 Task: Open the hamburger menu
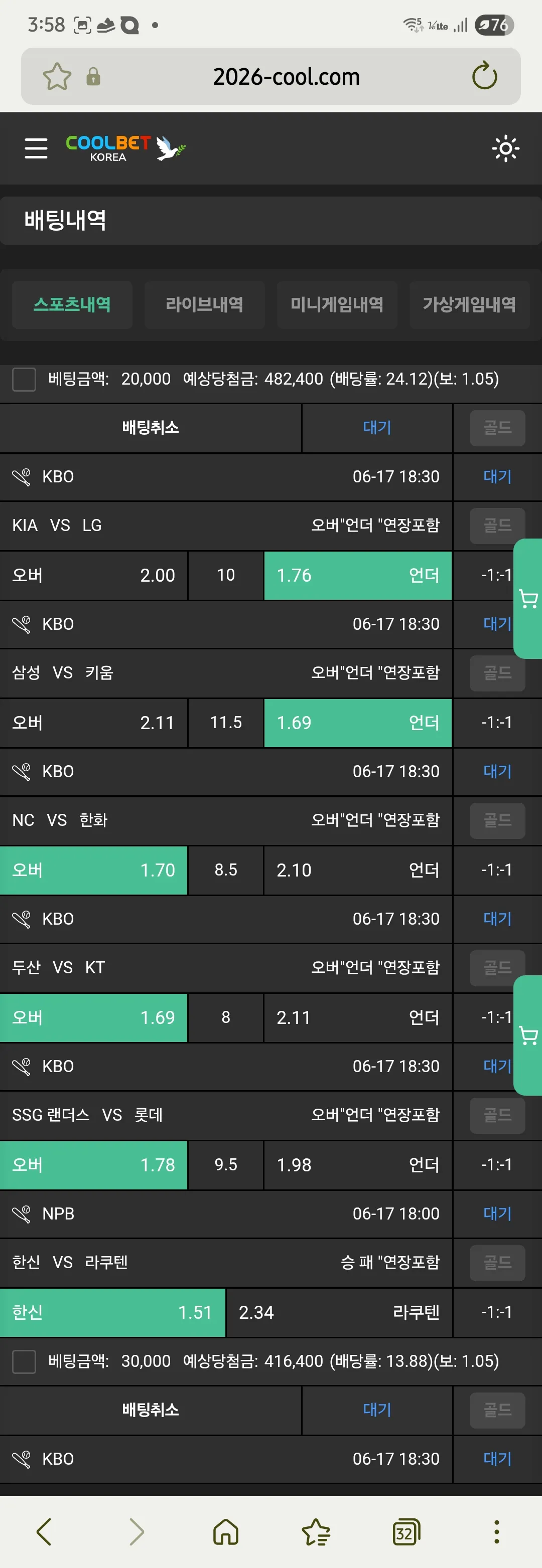[36, 148]
